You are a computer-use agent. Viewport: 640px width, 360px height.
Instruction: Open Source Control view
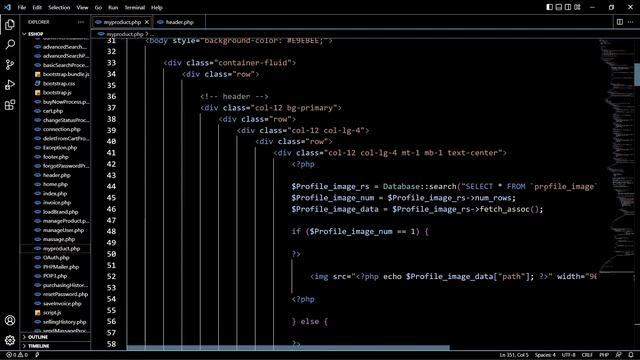pos(10,64)
